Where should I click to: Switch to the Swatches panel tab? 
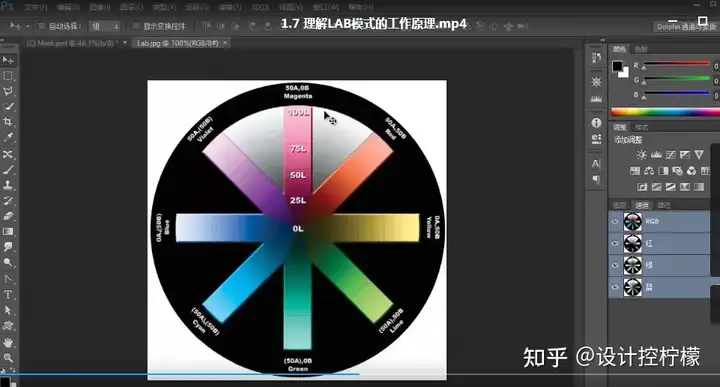[x=641, y=49]
